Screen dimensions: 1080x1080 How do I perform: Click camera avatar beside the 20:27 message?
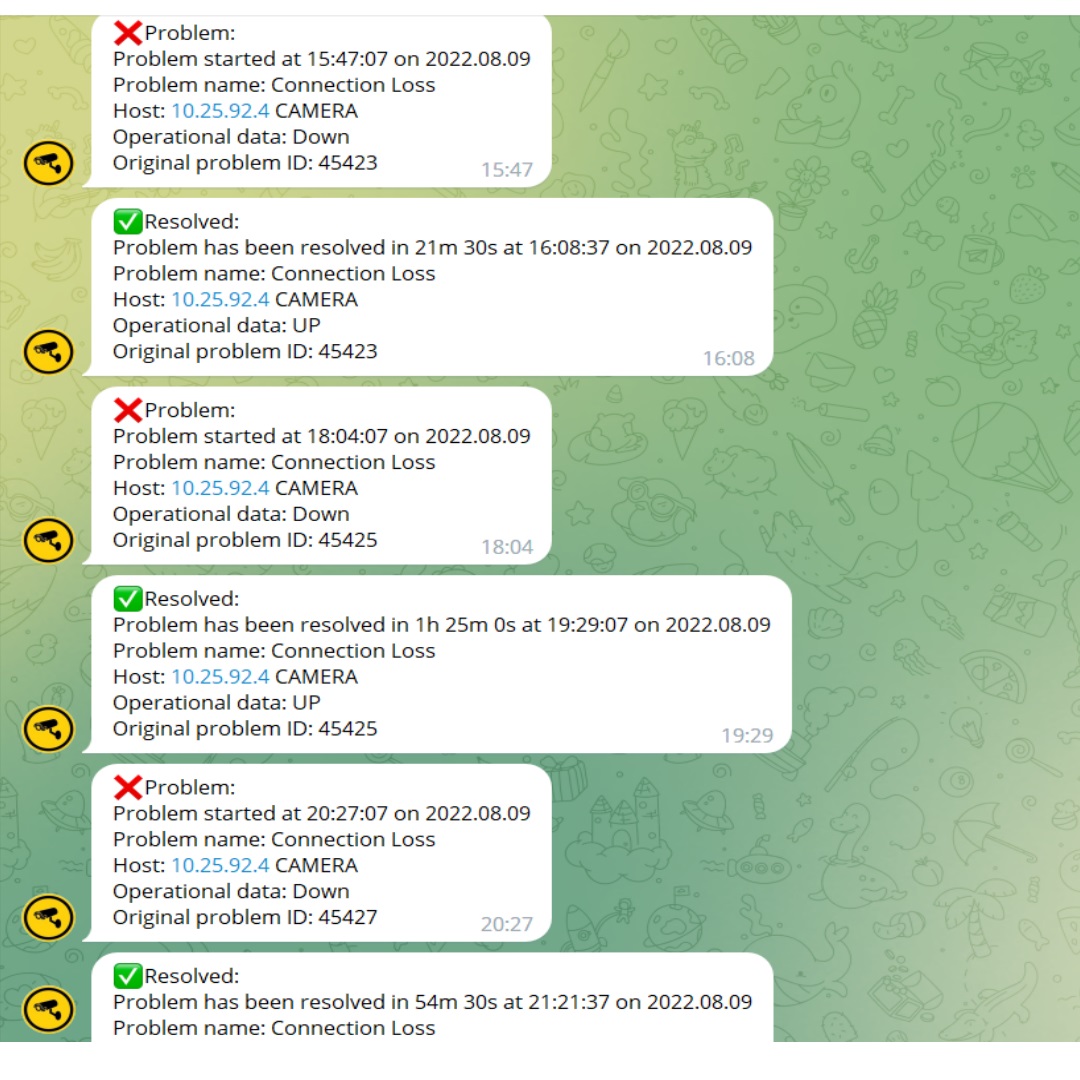pyautogui.click(x=48, y=917)
